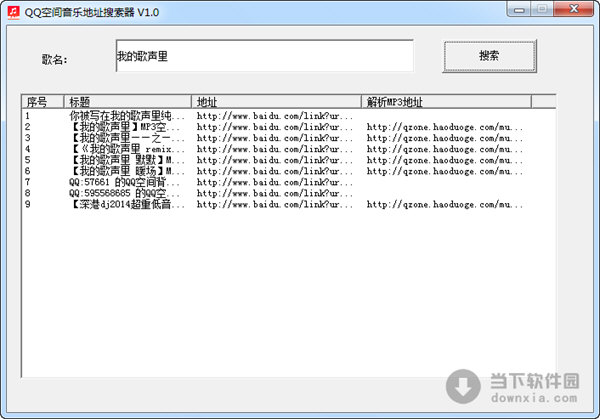Close the QQ空间音乐地址搜索器 window
The height and width of the screenshot is (419, 600).
point(574,9)
